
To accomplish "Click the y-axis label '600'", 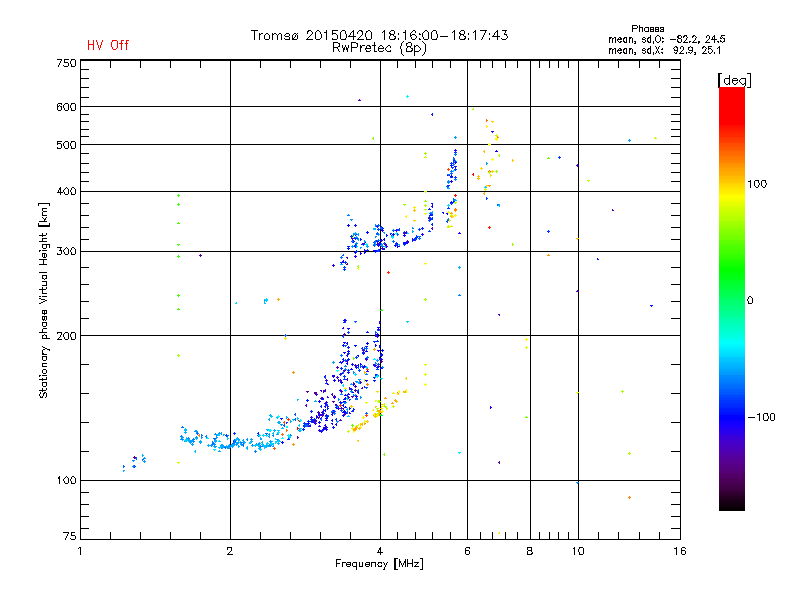I will click(x=66, y=107).
